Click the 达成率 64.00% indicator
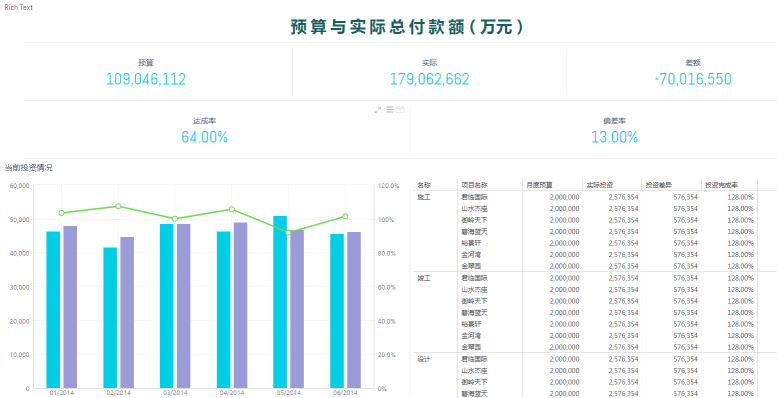The image size is (777, 398). (x=204, y=137)
